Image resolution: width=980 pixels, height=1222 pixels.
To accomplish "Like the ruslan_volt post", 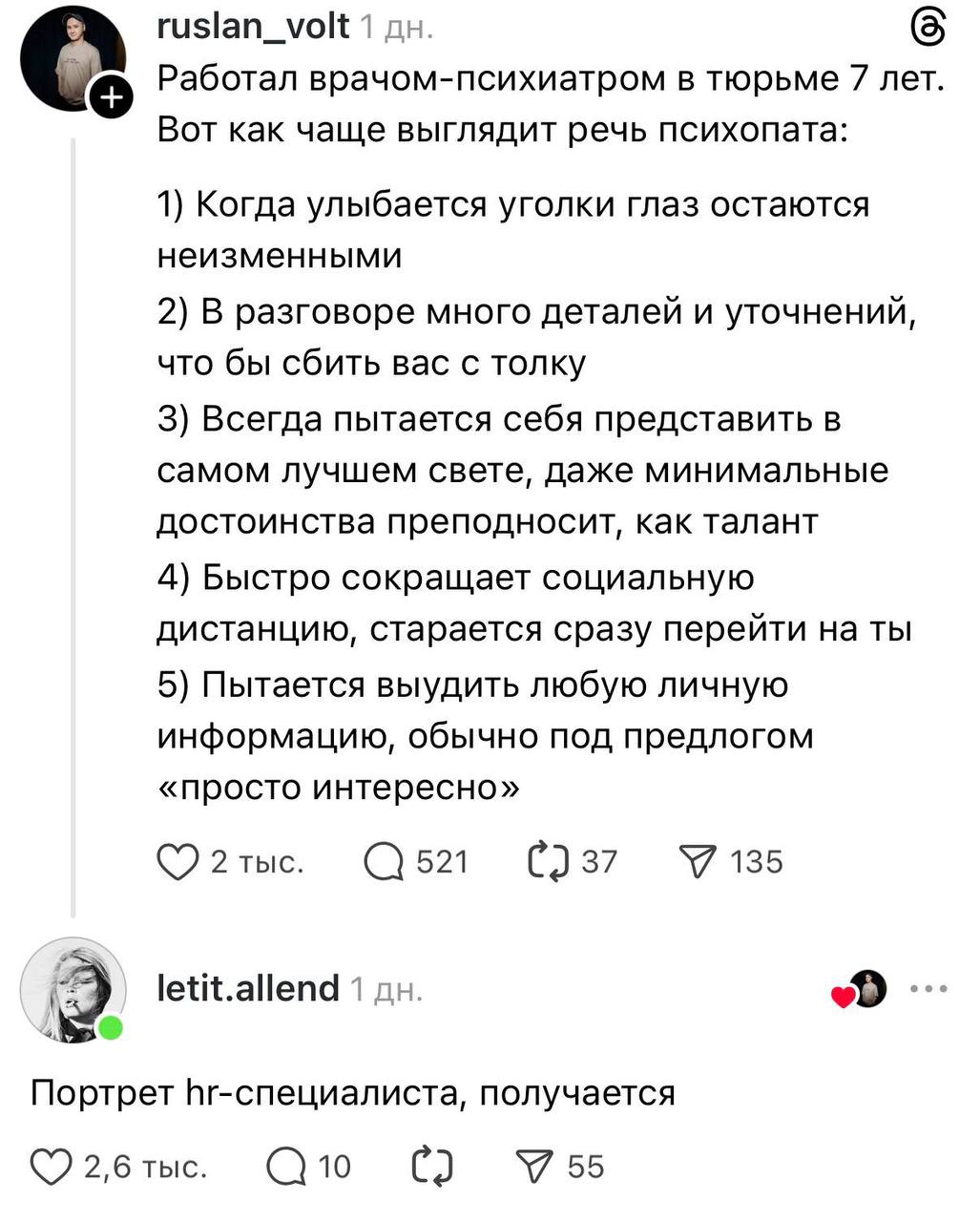I will click(x=177, y=862).
